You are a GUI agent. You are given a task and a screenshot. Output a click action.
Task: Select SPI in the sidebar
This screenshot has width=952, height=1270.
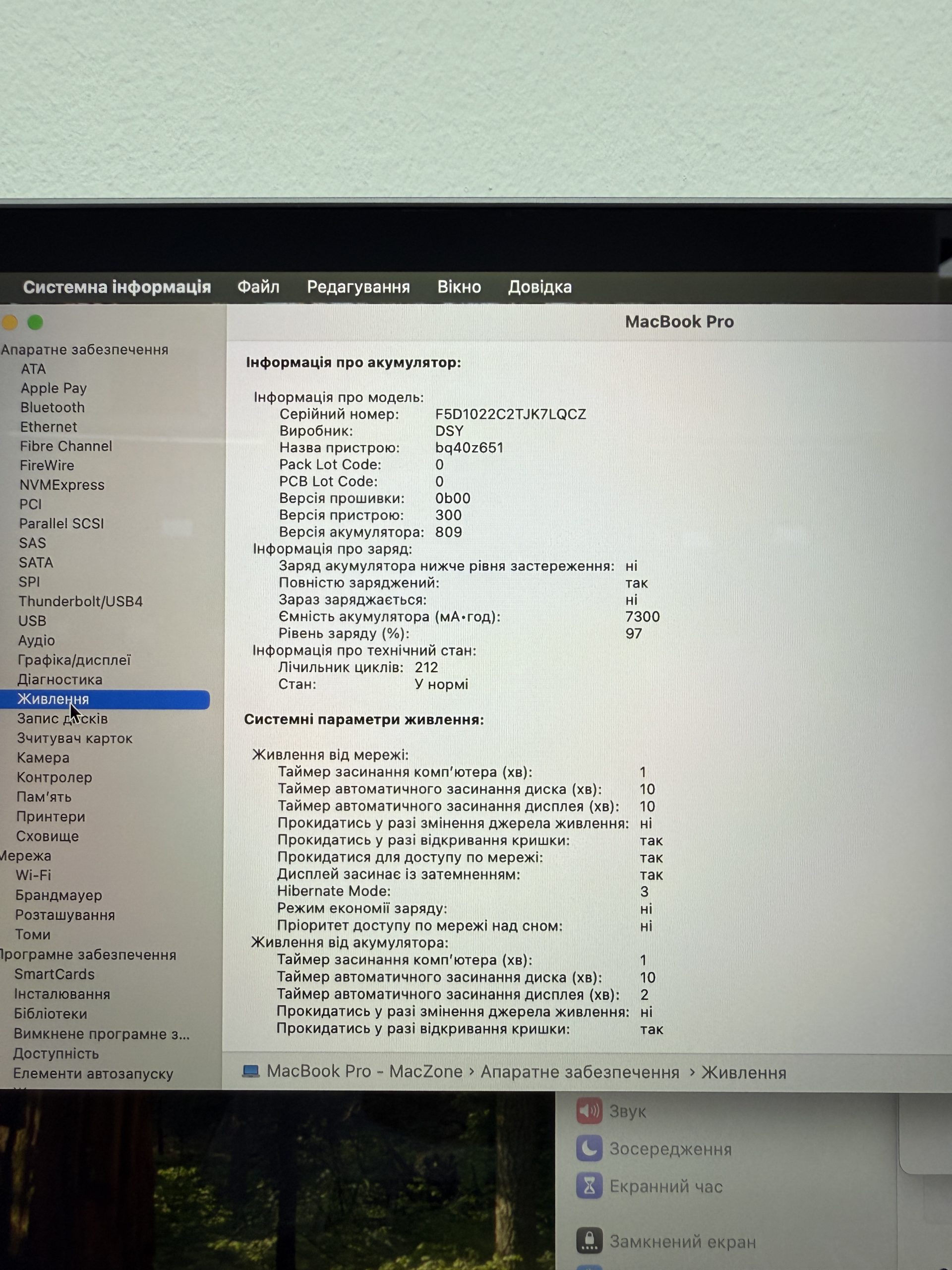[x=29, y=581]
